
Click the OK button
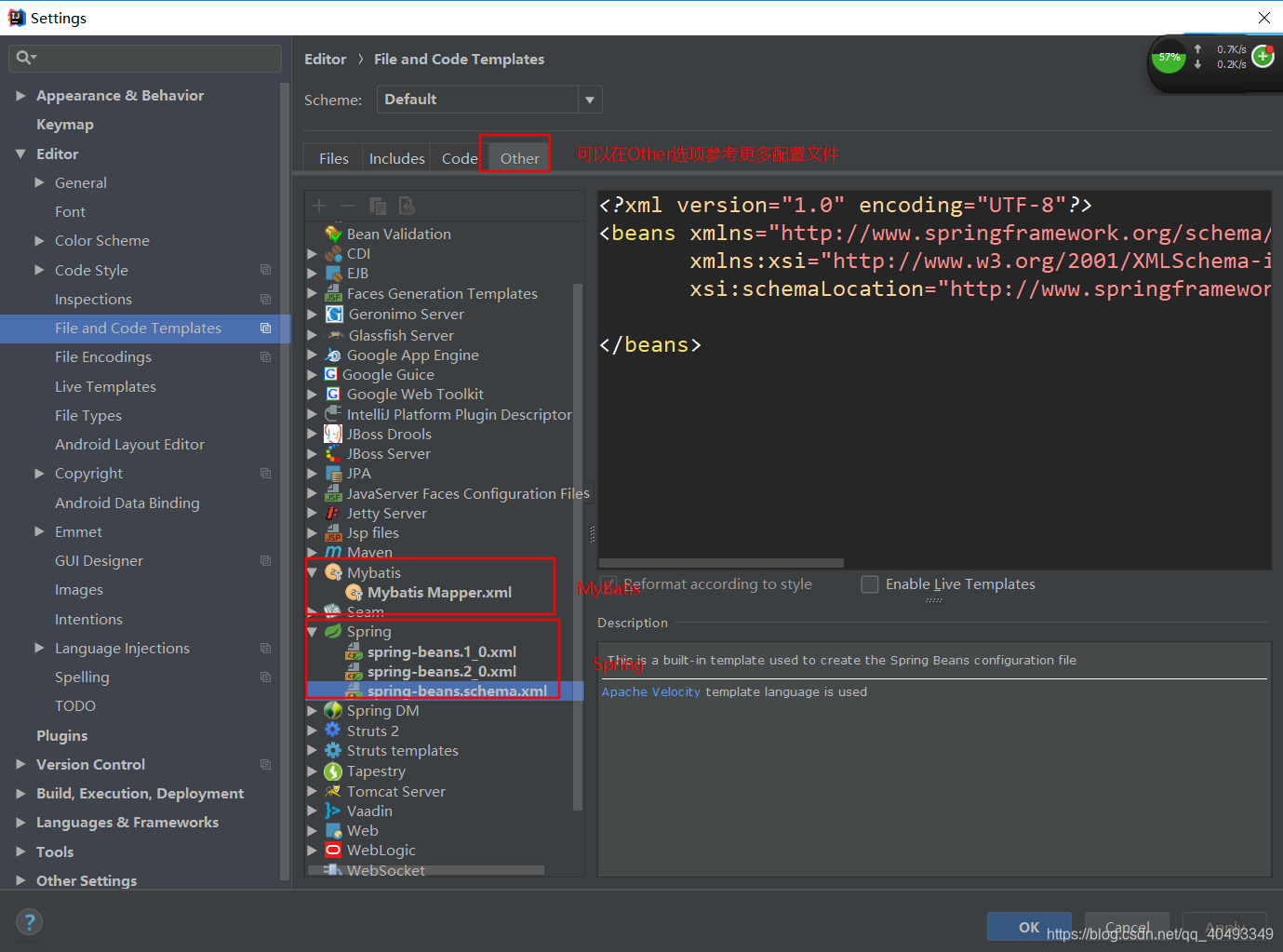click(1029, 927)
